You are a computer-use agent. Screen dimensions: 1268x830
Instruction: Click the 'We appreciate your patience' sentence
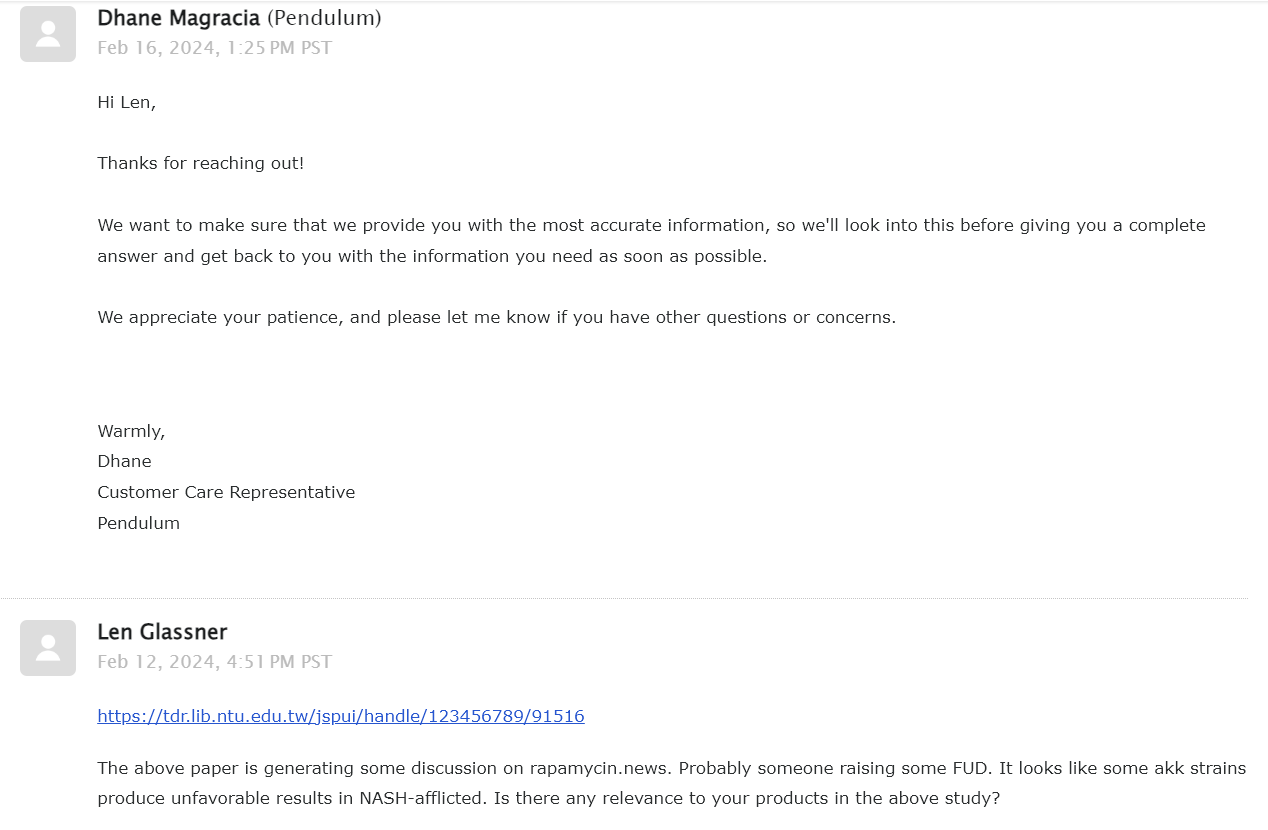click(496, 317)
